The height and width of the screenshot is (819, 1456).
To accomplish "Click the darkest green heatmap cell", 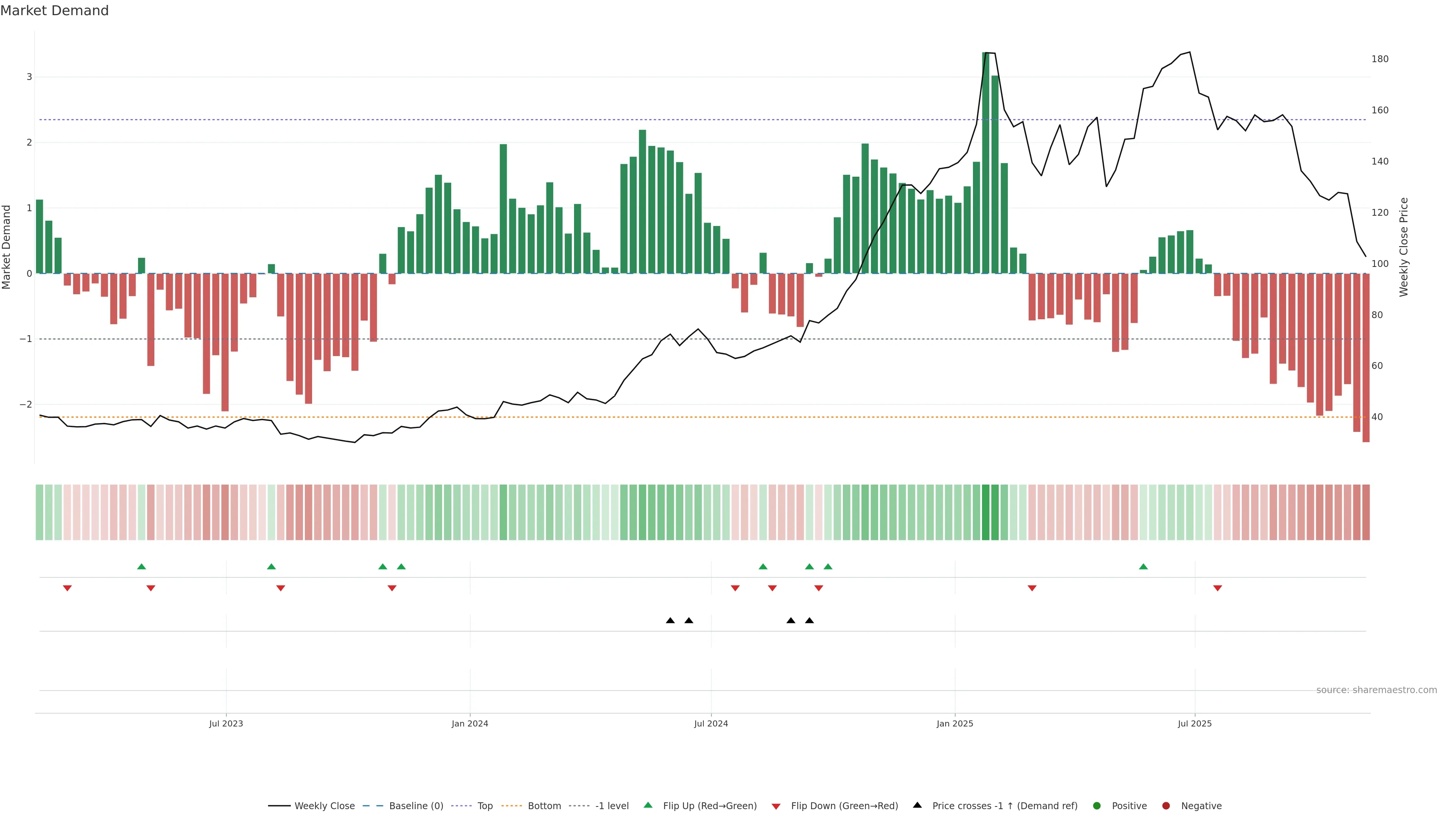I will click(985, 512).
